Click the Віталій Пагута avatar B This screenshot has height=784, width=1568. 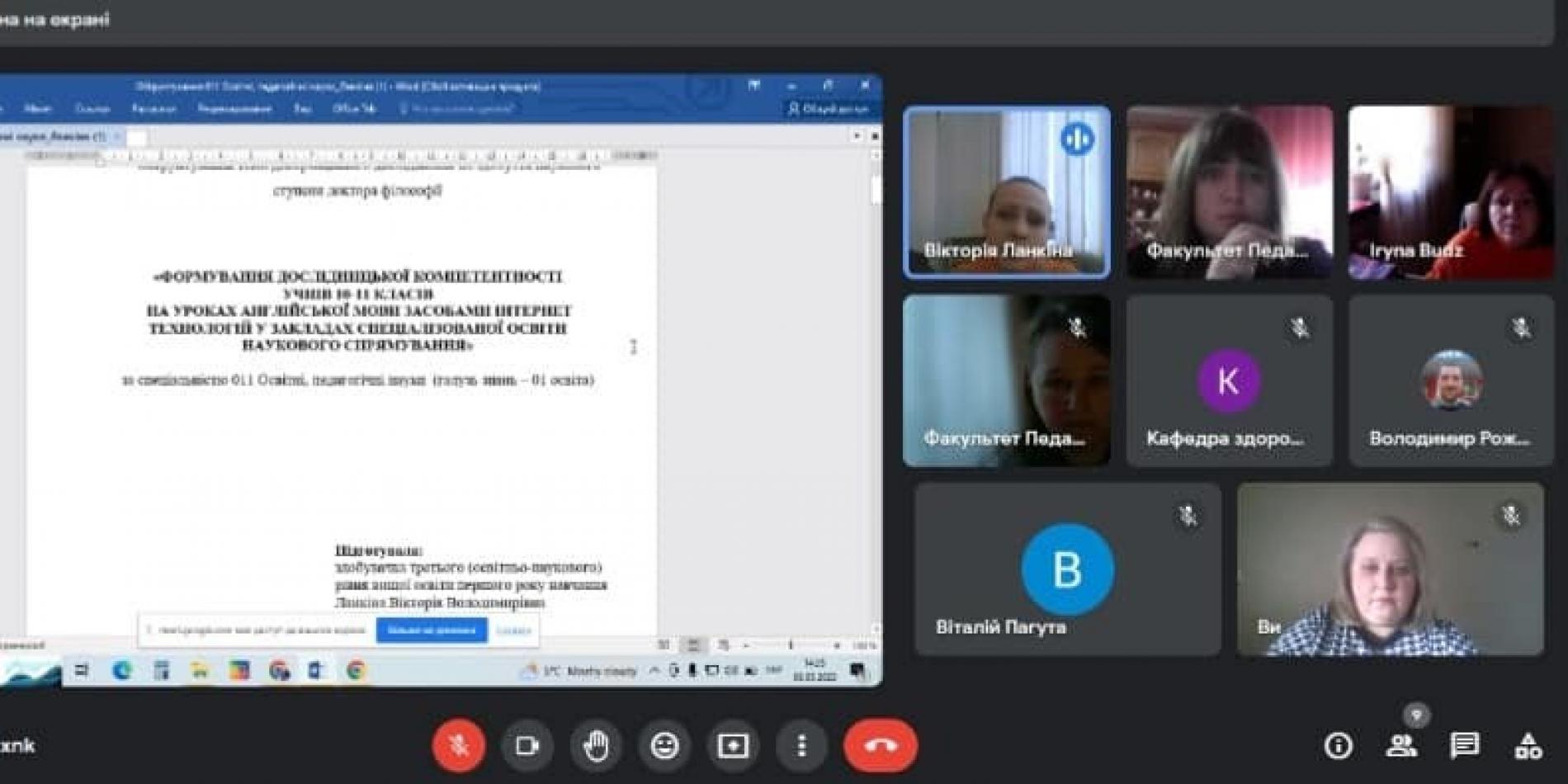point(1067,569)
